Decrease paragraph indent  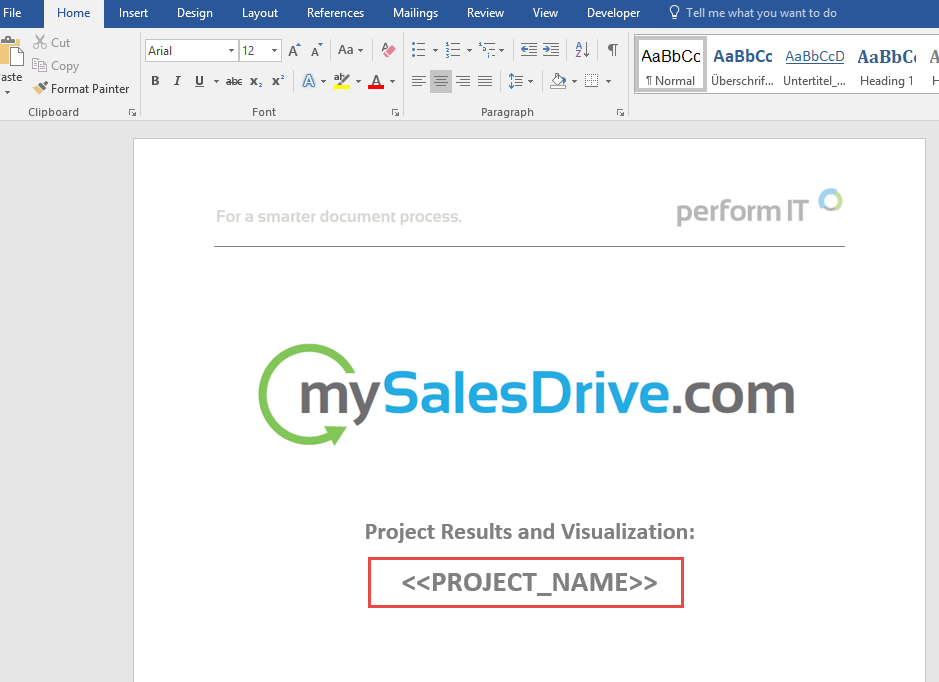529,50
